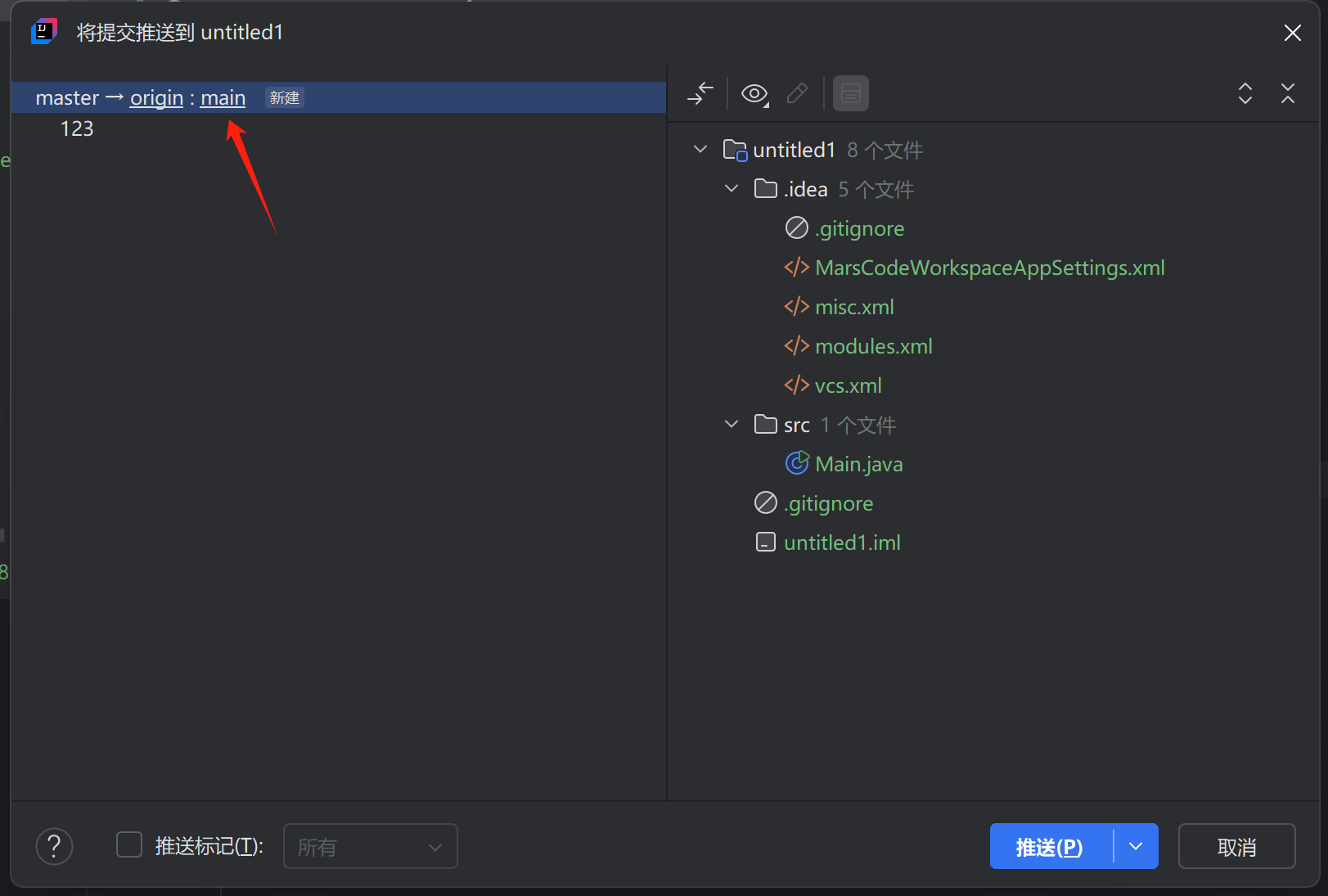The image size is (1328, 896).
Task: Open the push button dropdown arrow
Action: (x=1136, y=846)
